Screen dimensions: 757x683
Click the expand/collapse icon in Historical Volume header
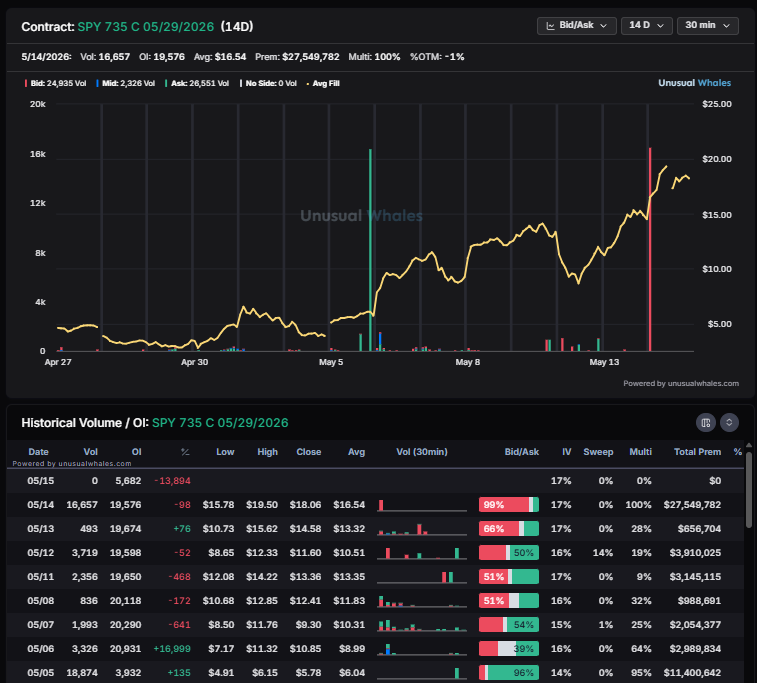729,423
